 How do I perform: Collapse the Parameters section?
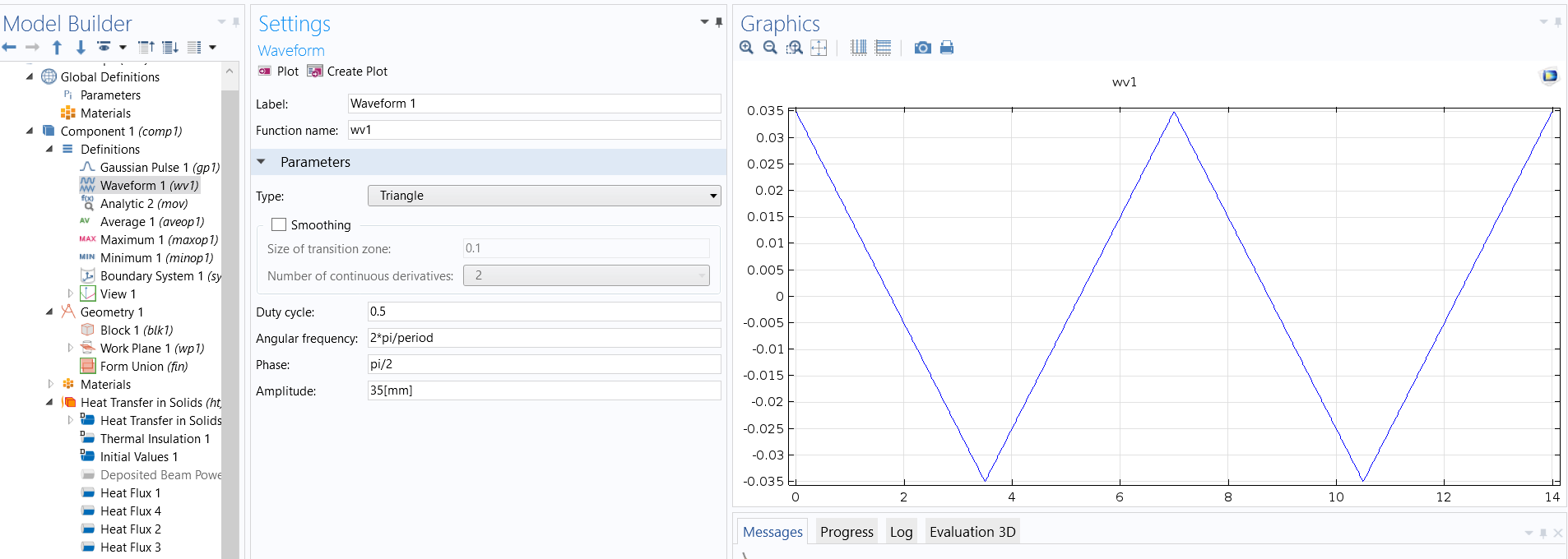coord(262,162)
